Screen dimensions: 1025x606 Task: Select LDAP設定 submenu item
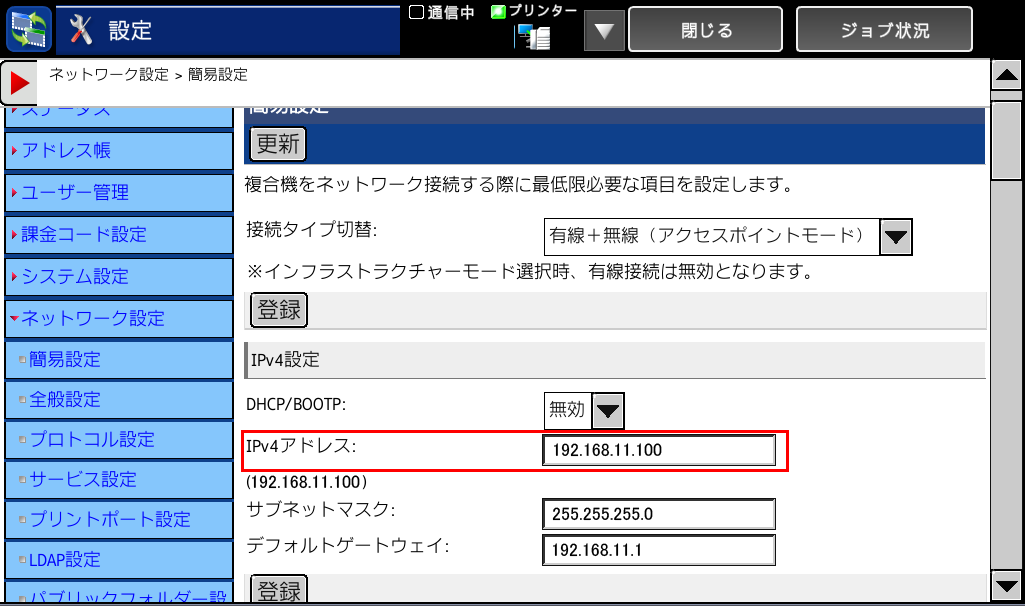coord(119,560)
